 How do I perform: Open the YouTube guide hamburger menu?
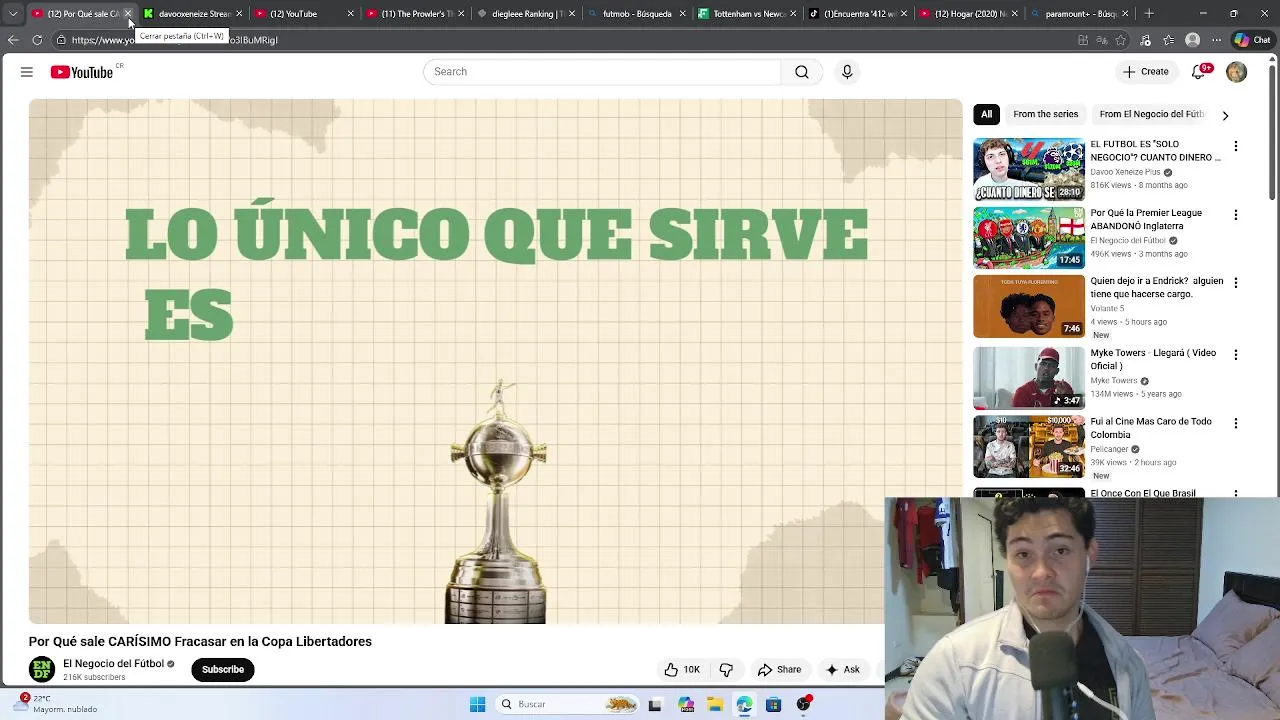coord(27,72)
